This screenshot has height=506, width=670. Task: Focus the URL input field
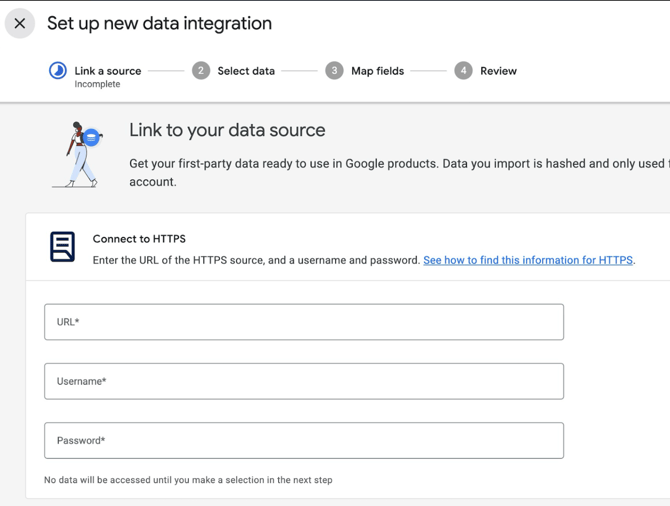[304, 322]
